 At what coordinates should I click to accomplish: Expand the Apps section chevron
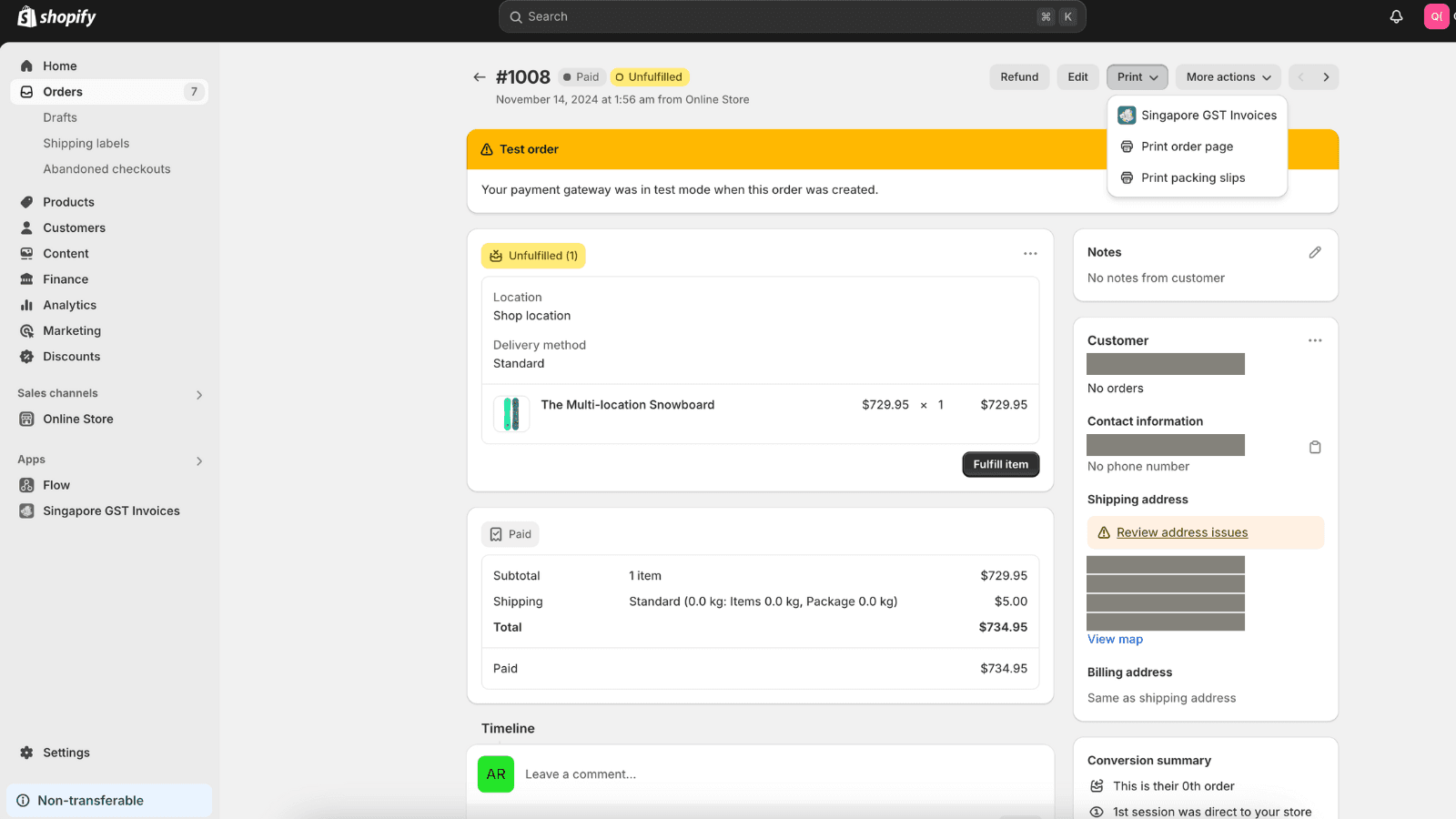tap(199, 460)
